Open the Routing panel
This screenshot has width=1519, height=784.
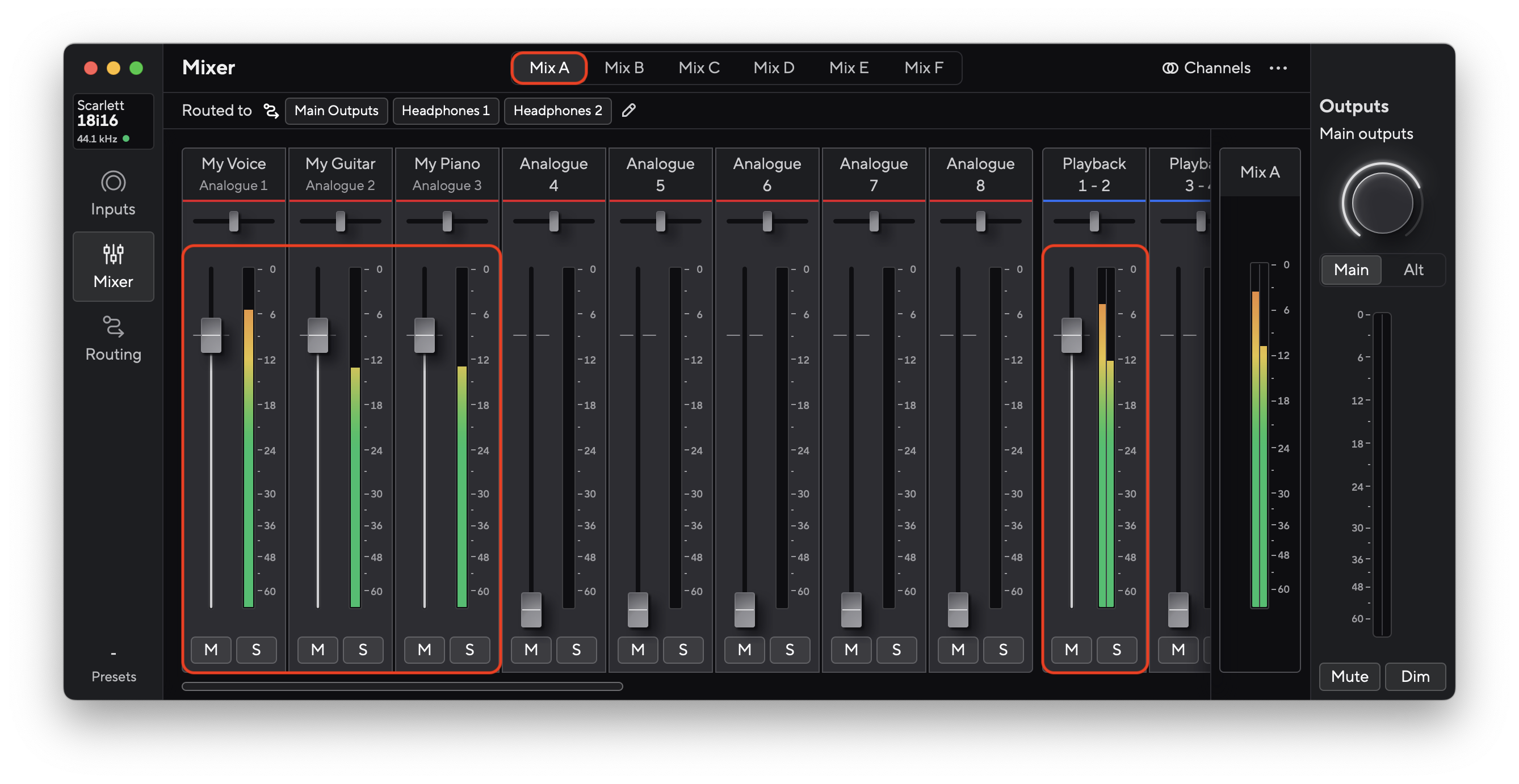pyautogui.click(x=112, y=338)
